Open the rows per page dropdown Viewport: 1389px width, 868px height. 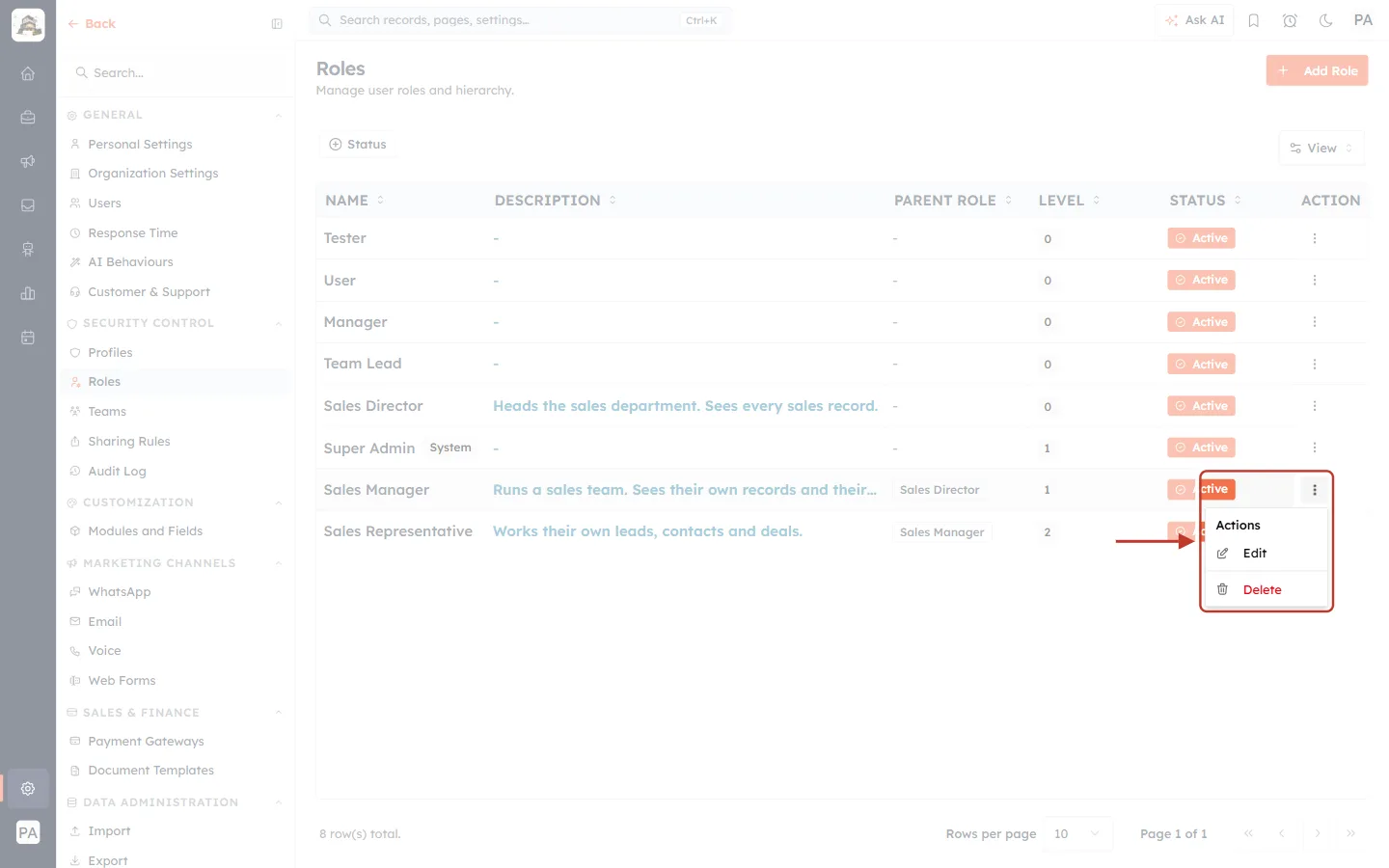click(x=1077, y=834)
